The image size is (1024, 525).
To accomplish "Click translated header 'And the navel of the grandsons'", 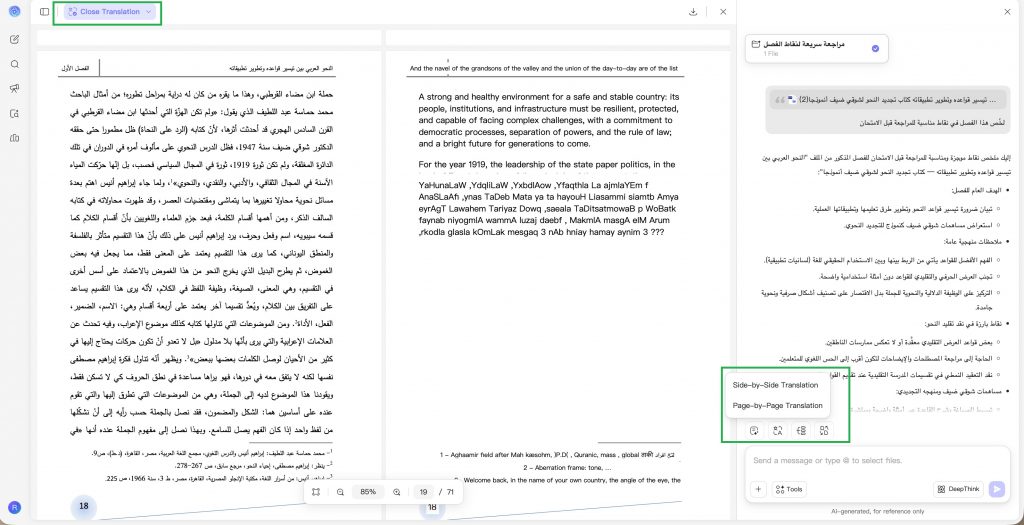I will coord(543,68).
